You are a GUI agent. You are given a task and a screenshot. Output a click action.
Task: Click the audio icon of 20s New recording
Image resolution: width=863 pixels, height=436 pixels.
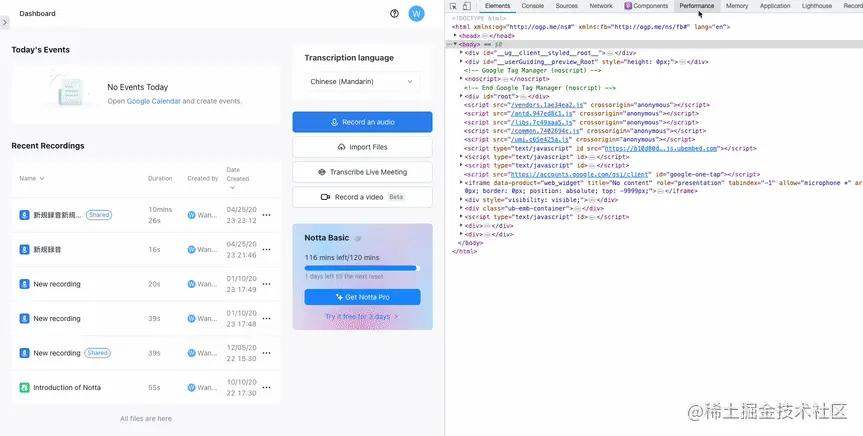(x=24, y=284)
